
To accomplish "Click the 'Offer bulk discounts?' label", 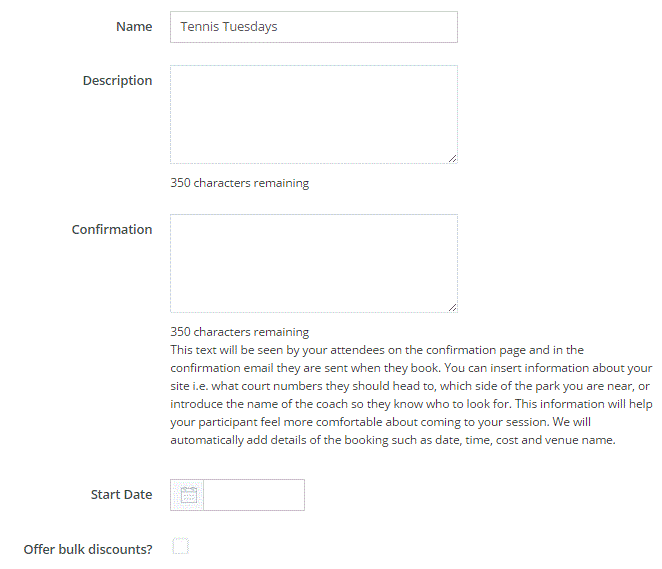I will tap(88, 549).
